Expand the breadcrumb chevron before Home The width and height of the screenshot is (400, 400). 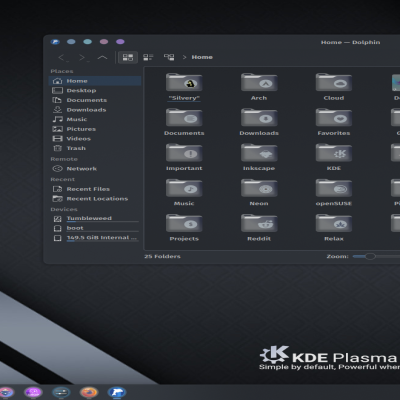184,57
